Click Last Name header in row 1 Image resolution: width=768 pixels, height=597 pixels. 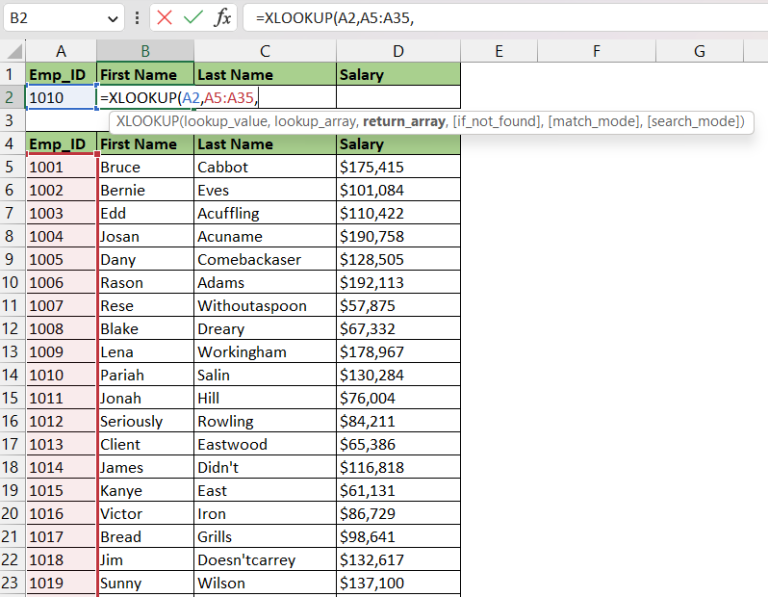coord(265,74)
